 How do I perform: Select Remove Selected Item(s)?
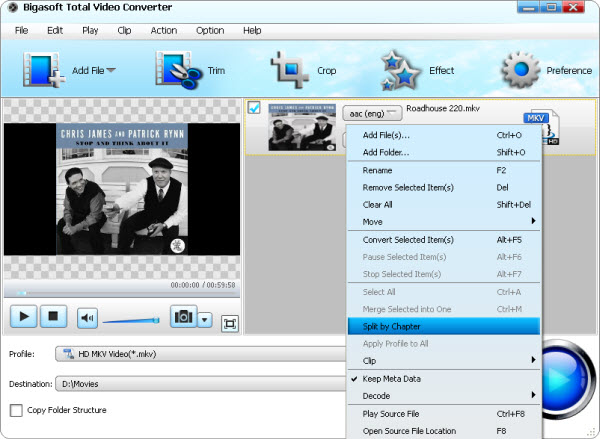point(443,187)
